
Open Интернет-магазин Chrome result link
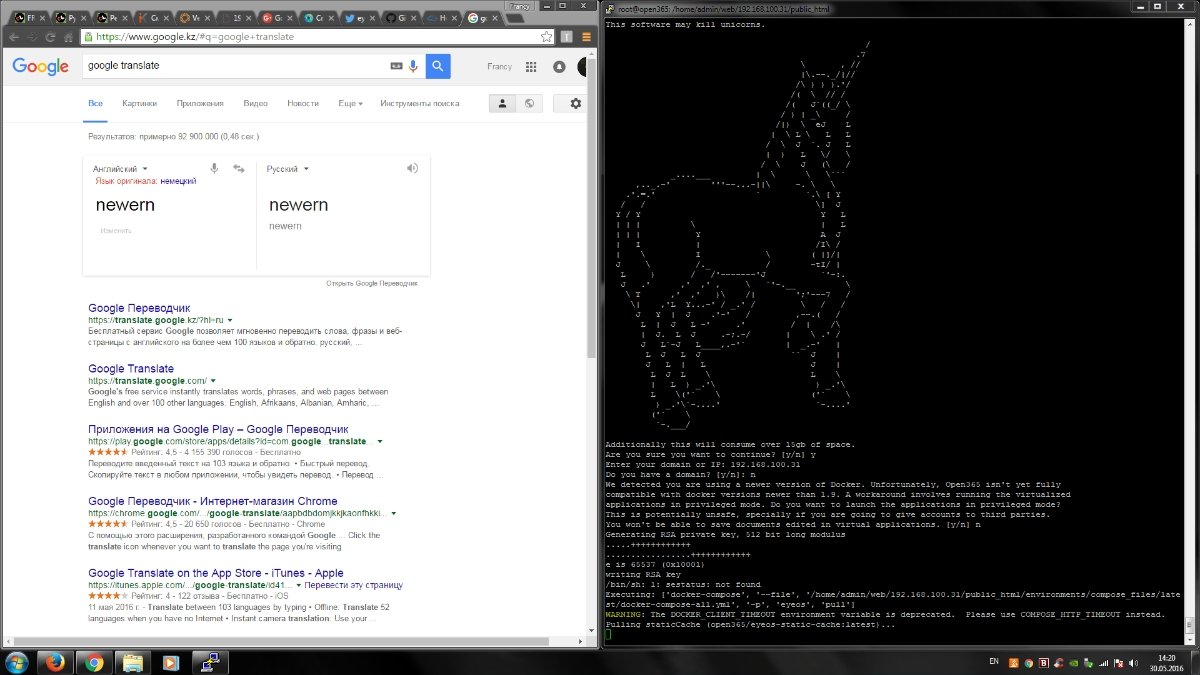213,501
